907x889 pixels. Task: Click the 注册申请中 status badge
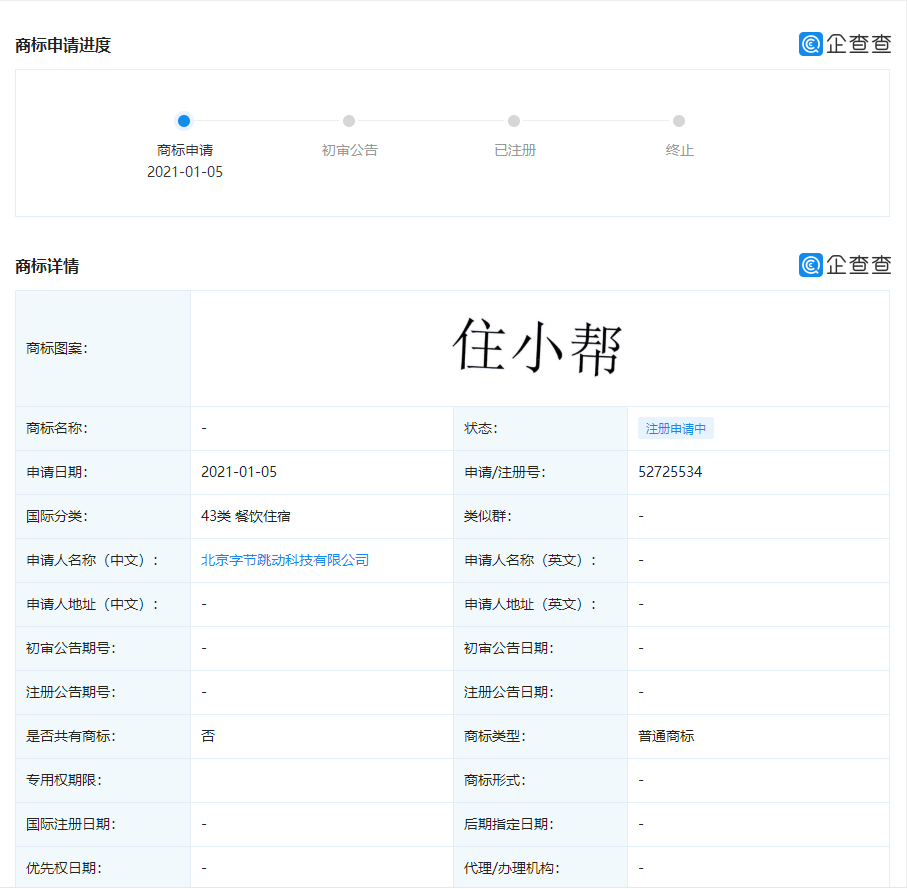click(676, 429)
